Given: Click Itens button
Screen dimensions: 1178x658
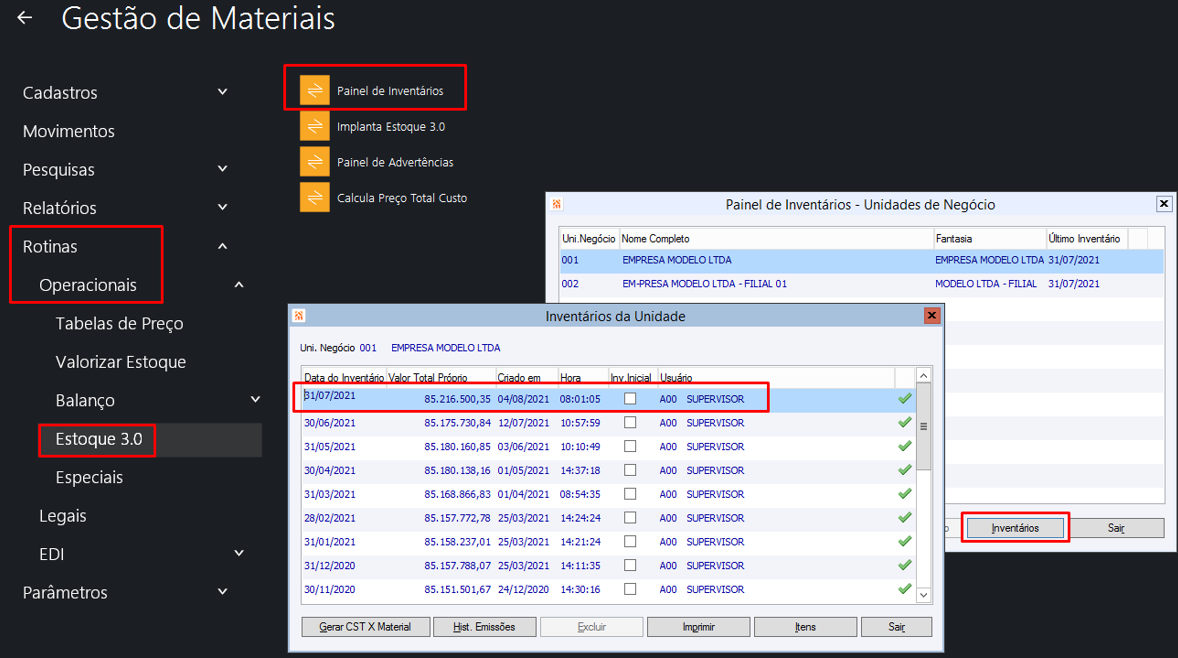Looking at the screenshot, I should click(805, 626).
